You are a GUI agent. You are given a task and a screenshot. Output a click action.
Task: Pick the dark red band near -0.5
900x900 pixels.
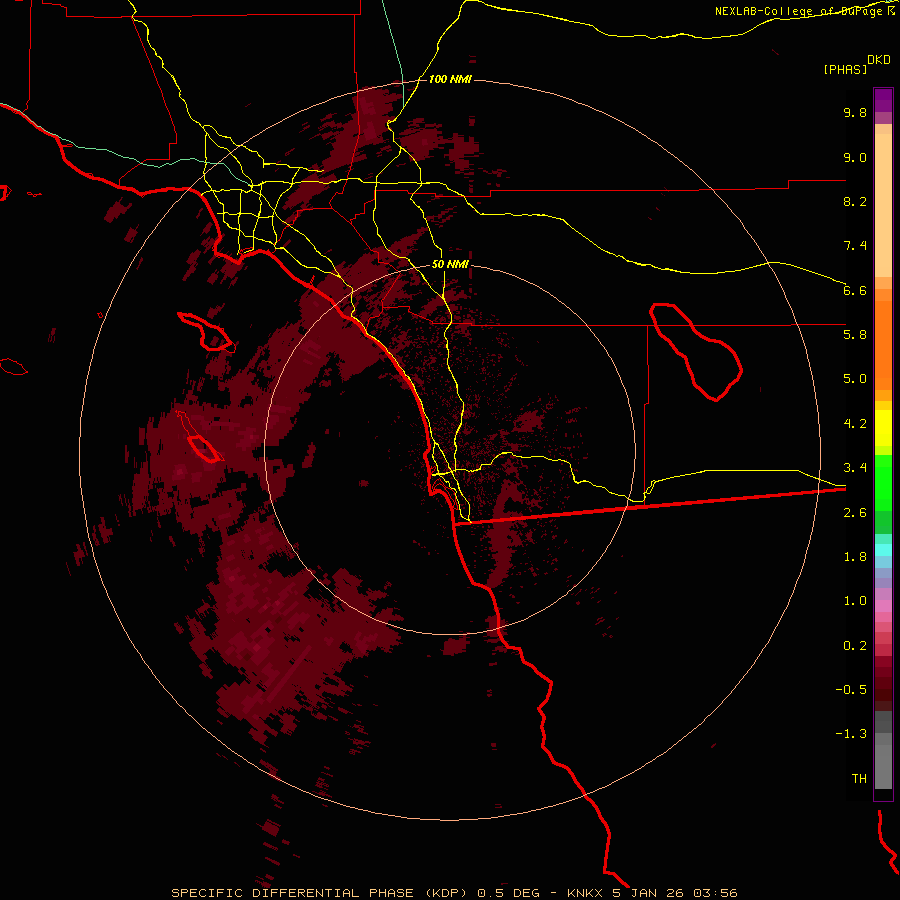coord(883,689)
